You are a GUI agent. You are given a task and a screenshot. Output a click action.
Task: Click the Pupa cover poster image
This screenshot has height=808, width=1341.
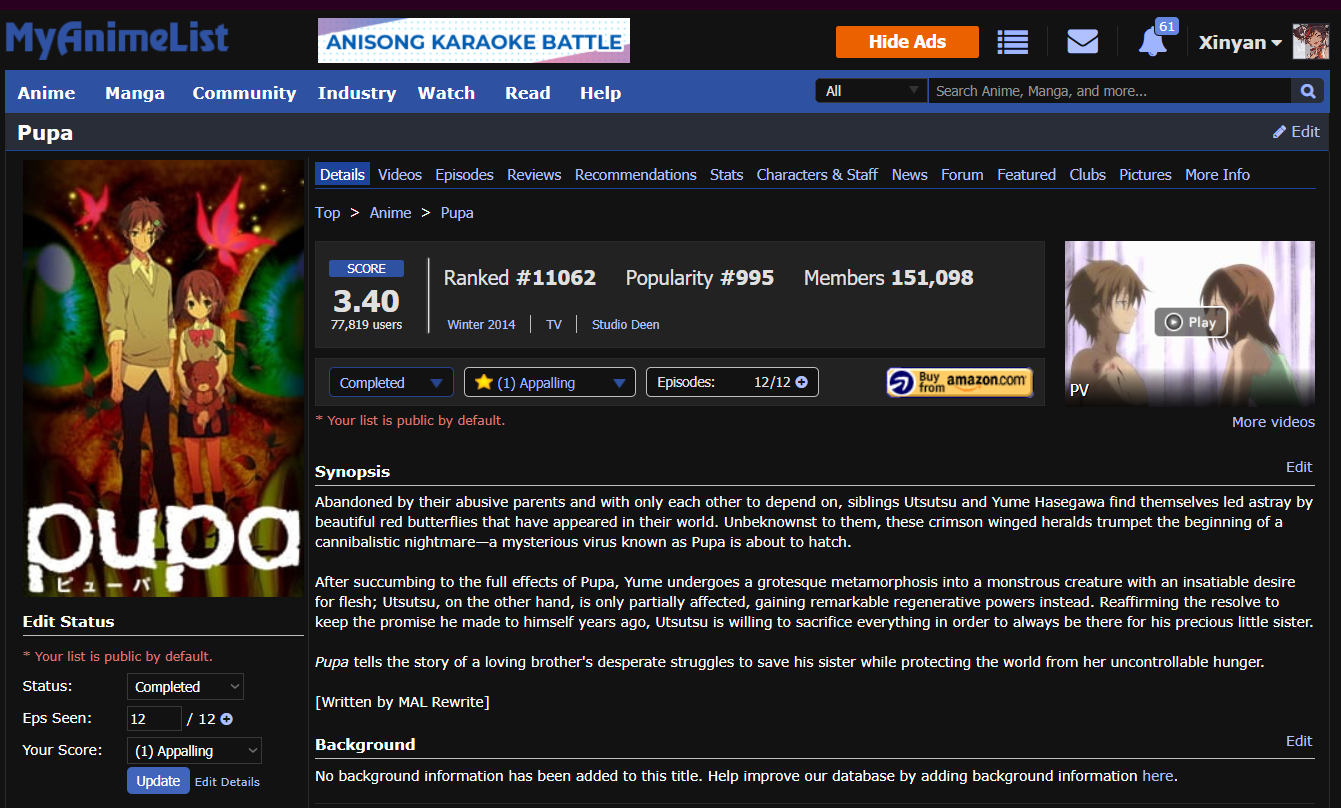(x=163, y=378)
